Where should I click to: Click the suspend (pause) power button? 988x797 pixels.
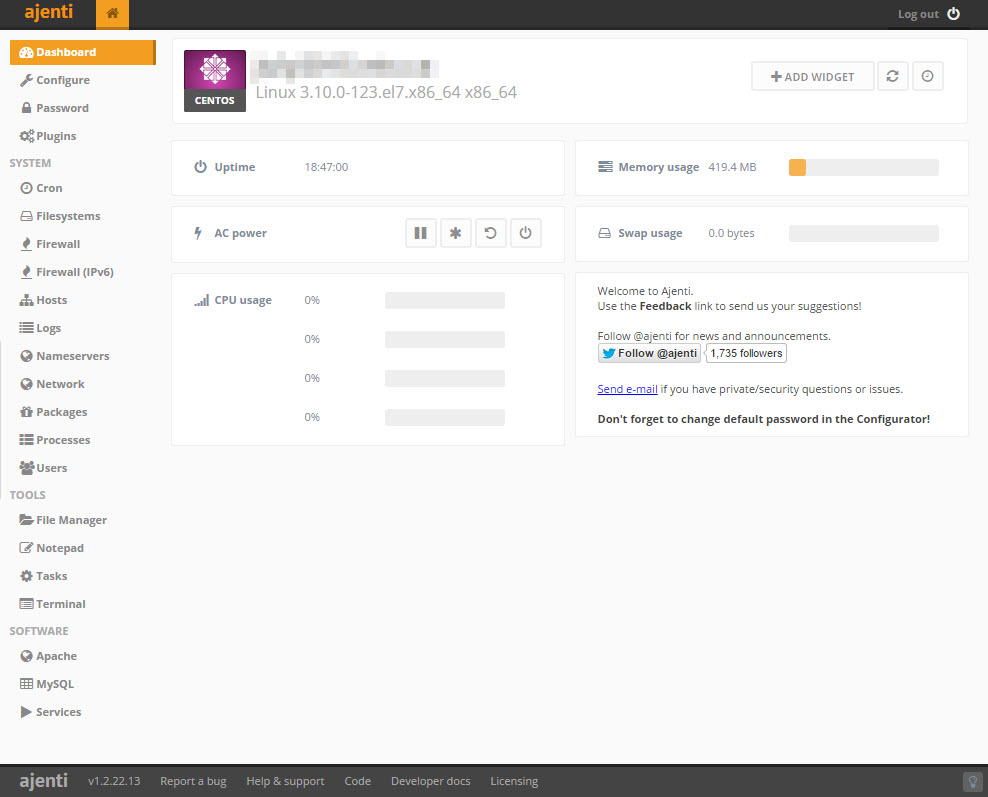(x=420, y=233)
